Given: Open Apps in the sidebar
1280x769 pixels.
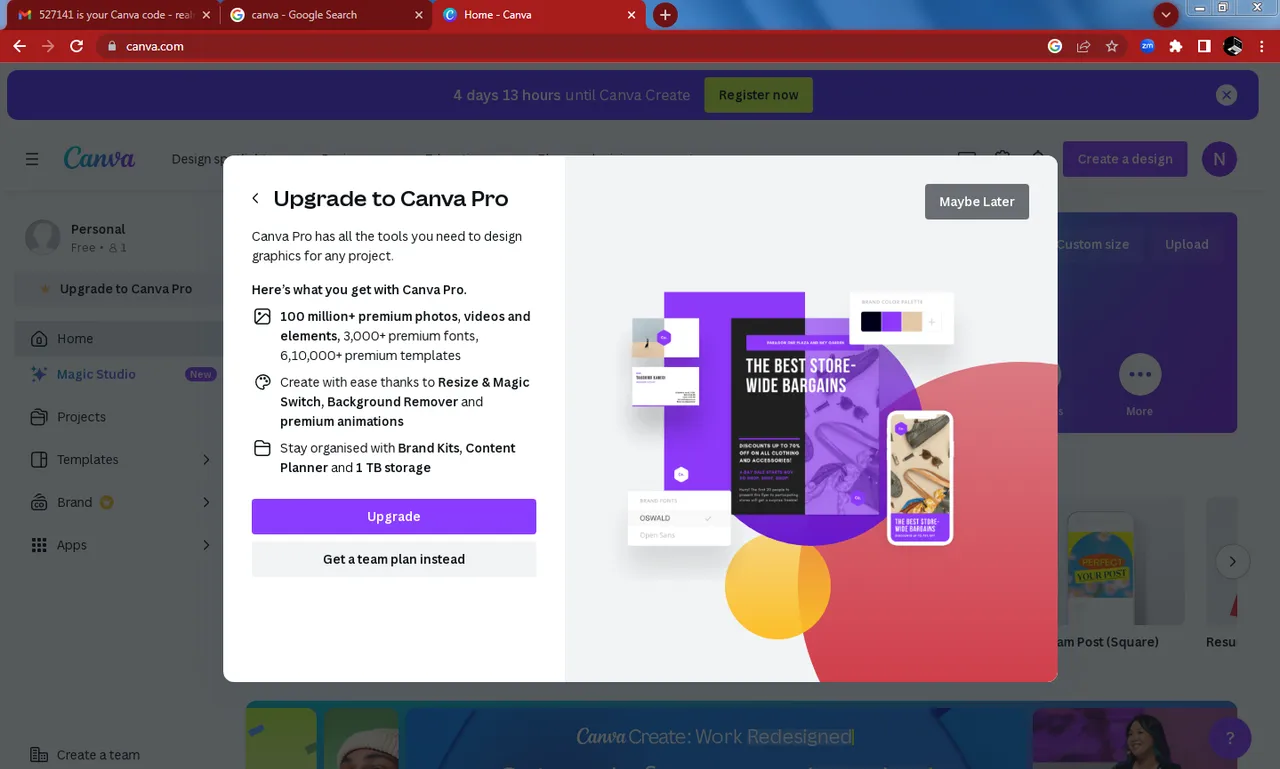Looking at the screenshot, I should (117, 546).
